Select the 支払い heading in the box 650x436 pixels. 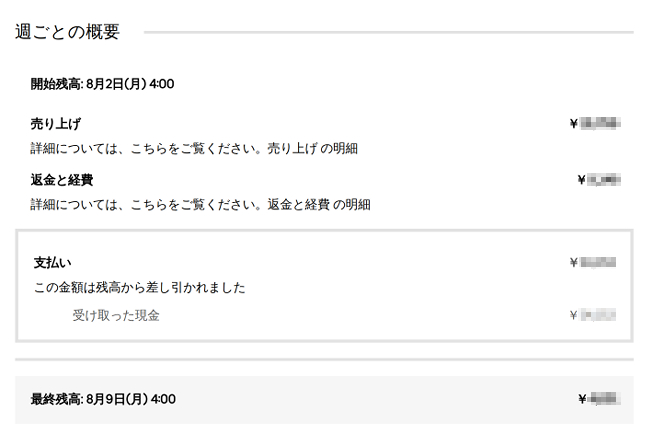click(53, 263)
